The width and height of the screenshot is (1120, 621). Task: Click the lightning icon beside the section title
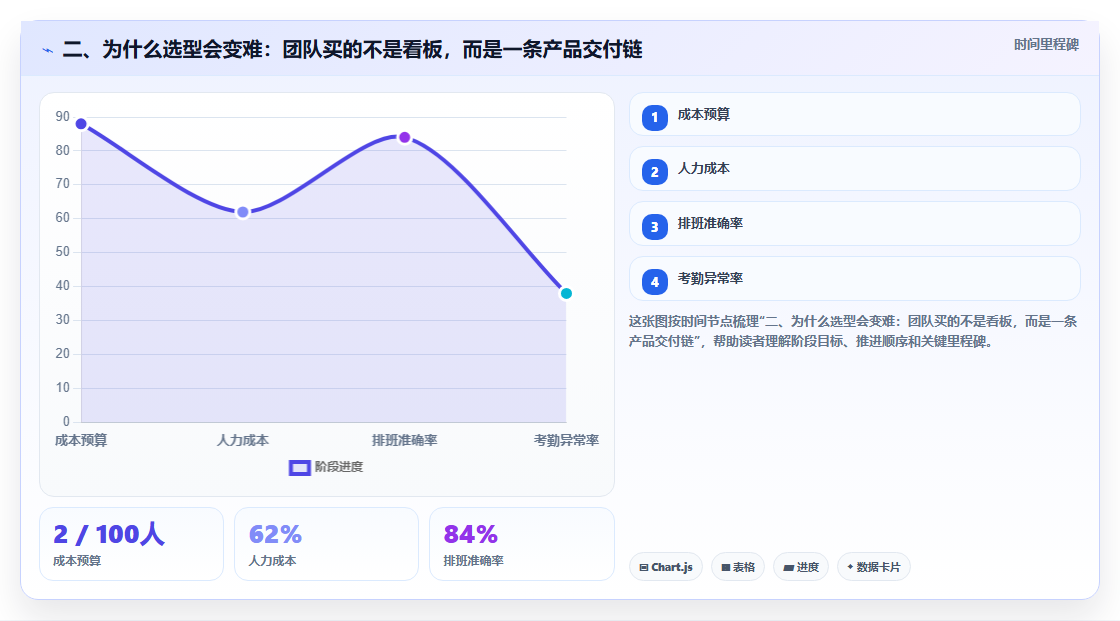tap(48, 50)
